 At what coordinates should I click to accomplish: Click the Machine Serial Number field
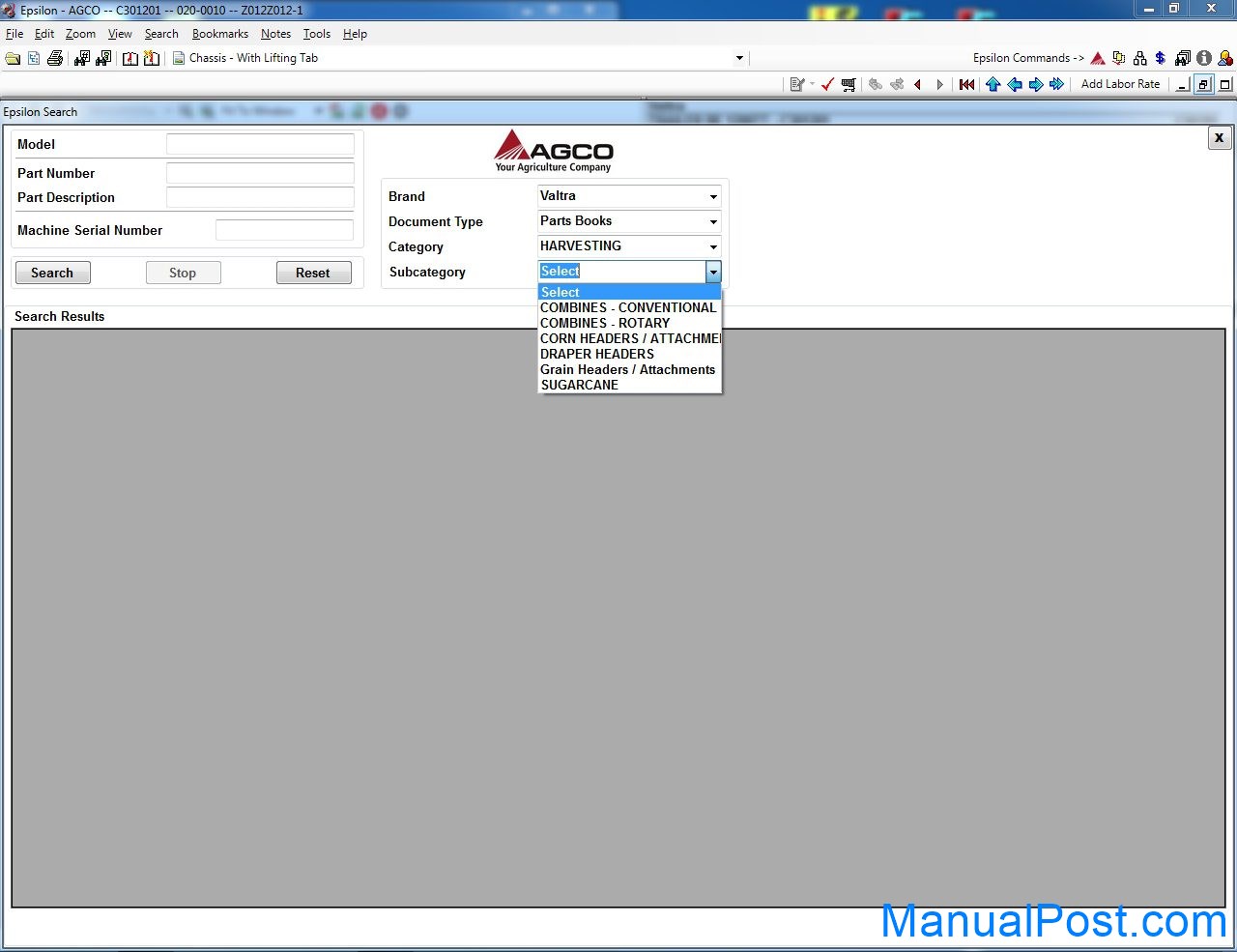coord(284,230)
